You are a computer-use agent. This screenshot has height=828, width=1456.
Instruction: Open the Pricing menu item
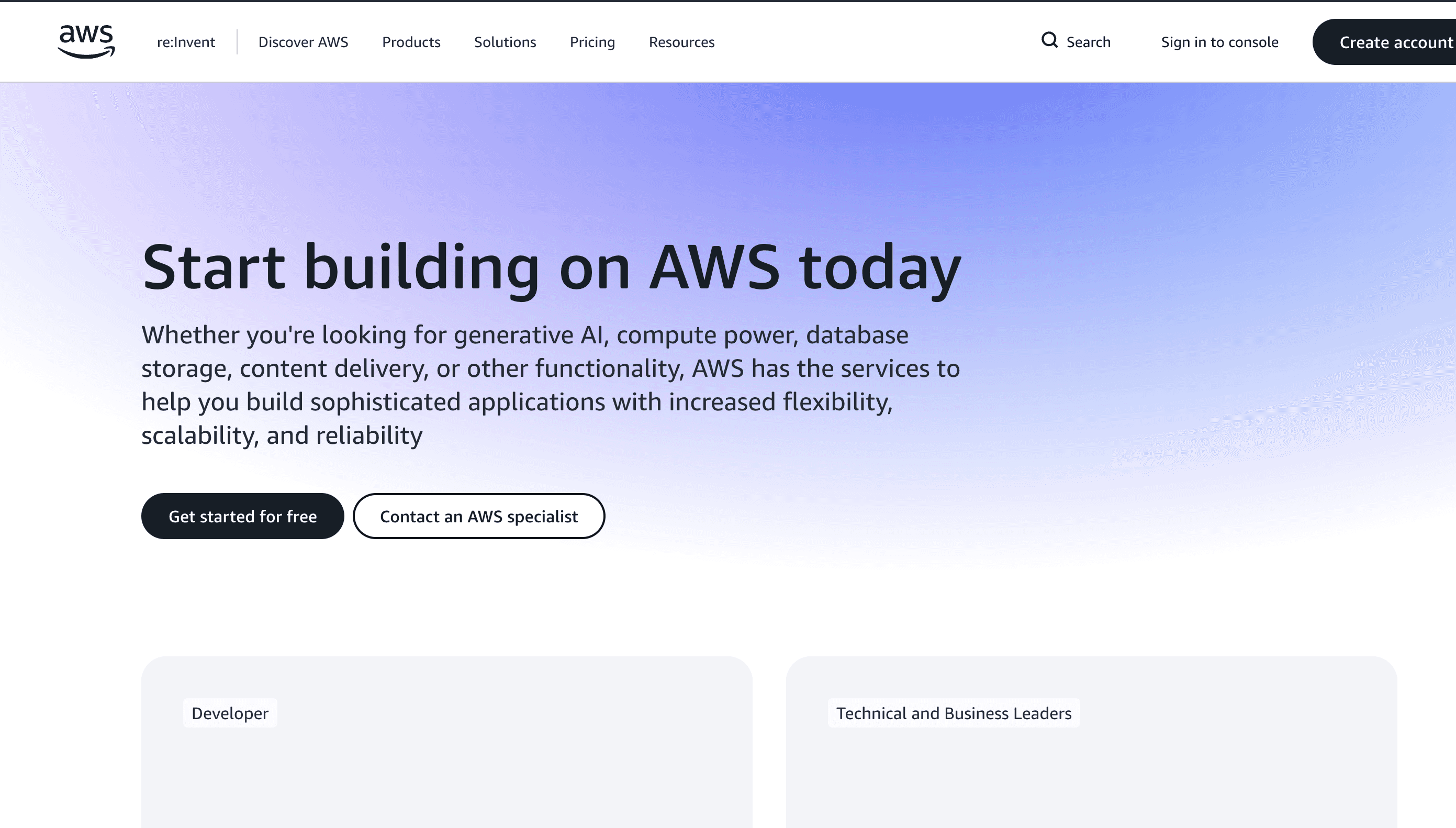(x=592, y=42)
